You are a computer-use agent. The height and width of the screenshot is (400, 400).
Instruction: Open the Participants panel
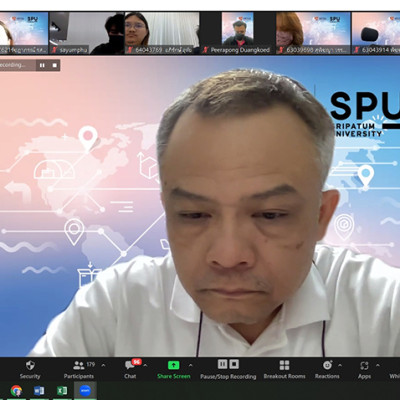point(79,365)
